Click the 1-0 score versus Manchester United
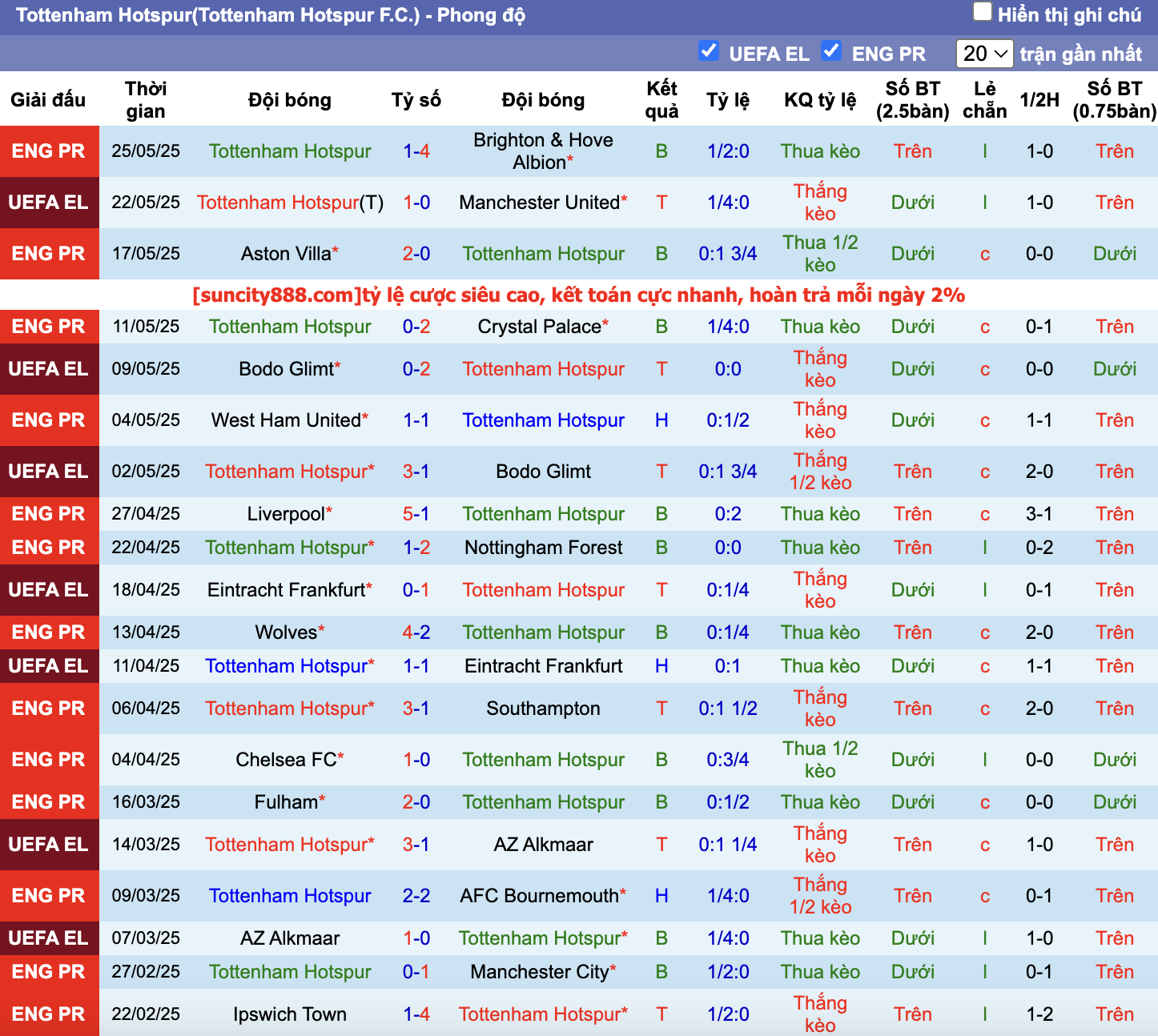 416,203
